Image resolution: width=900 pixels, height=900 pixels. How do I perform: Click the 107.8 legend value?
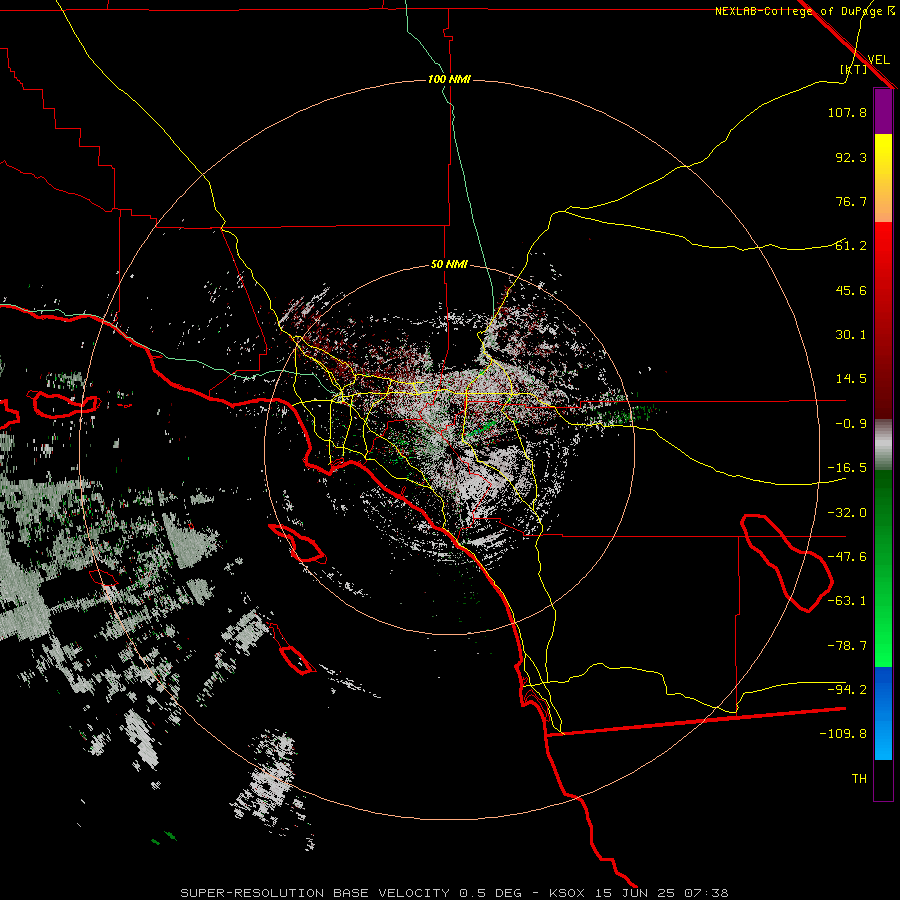pos(847,112)
